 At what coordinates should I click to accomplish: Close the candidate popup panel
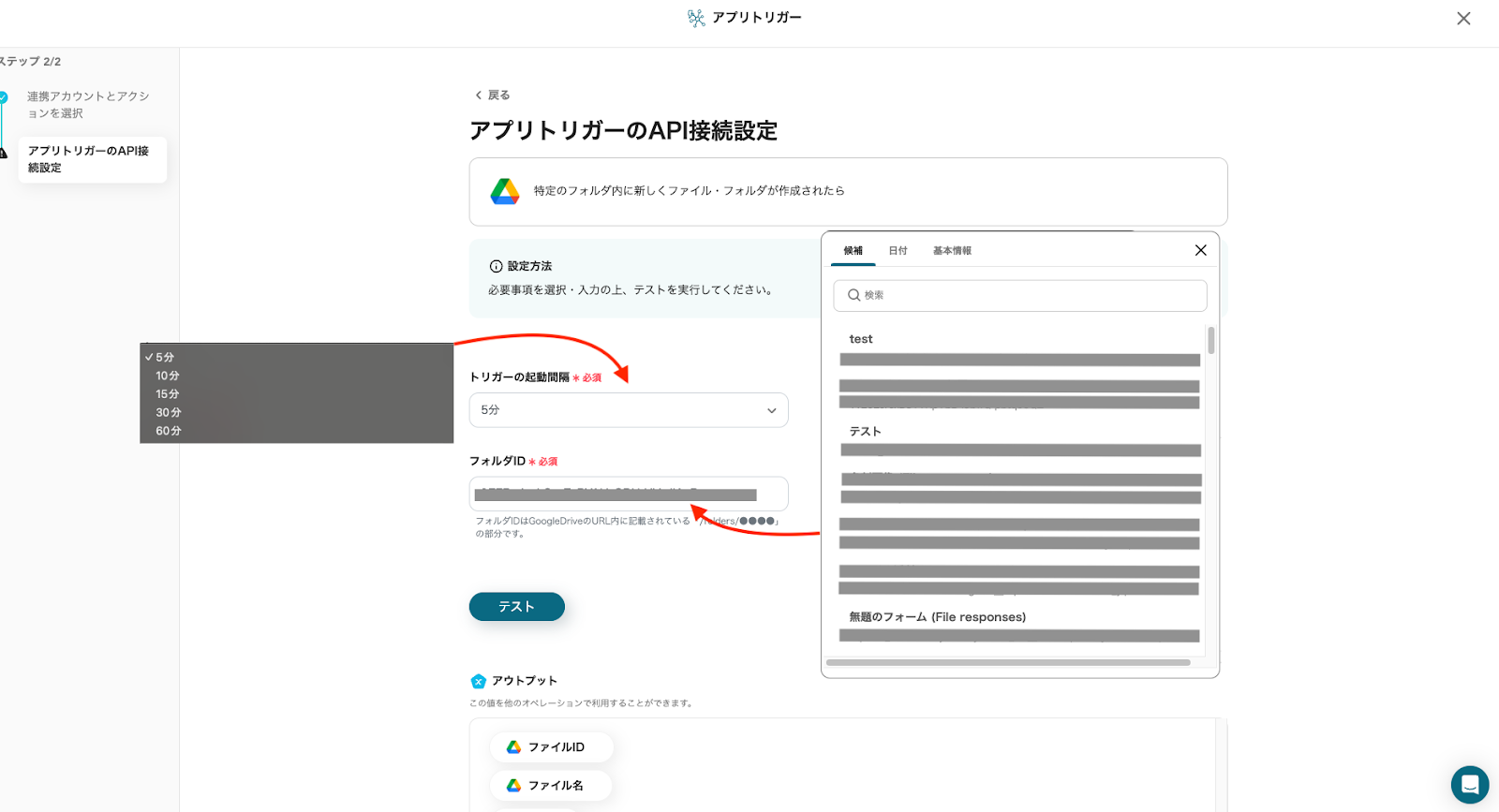(x=1200, y=250)
